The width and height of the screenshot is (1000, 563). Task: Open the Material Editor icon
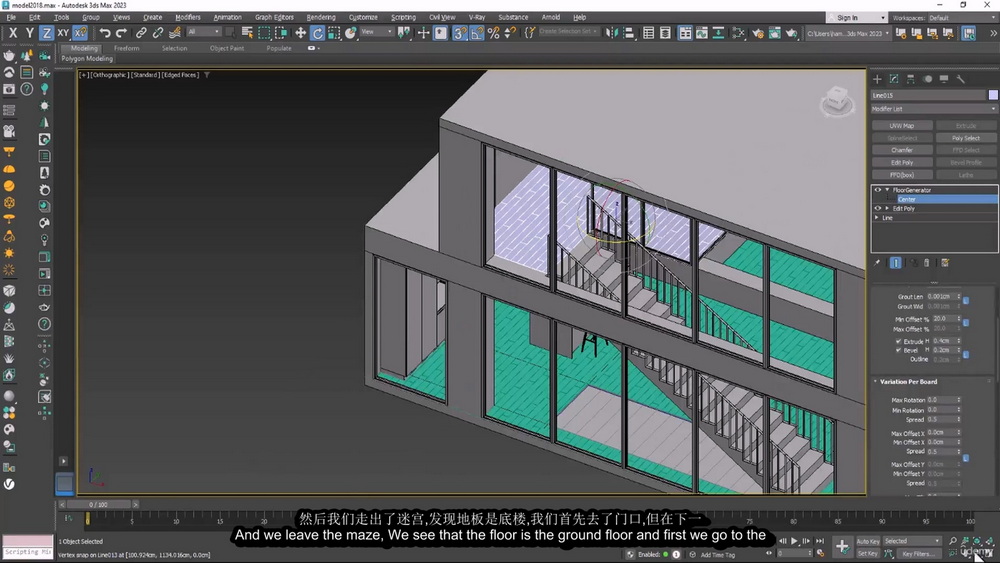click(738, 33)
